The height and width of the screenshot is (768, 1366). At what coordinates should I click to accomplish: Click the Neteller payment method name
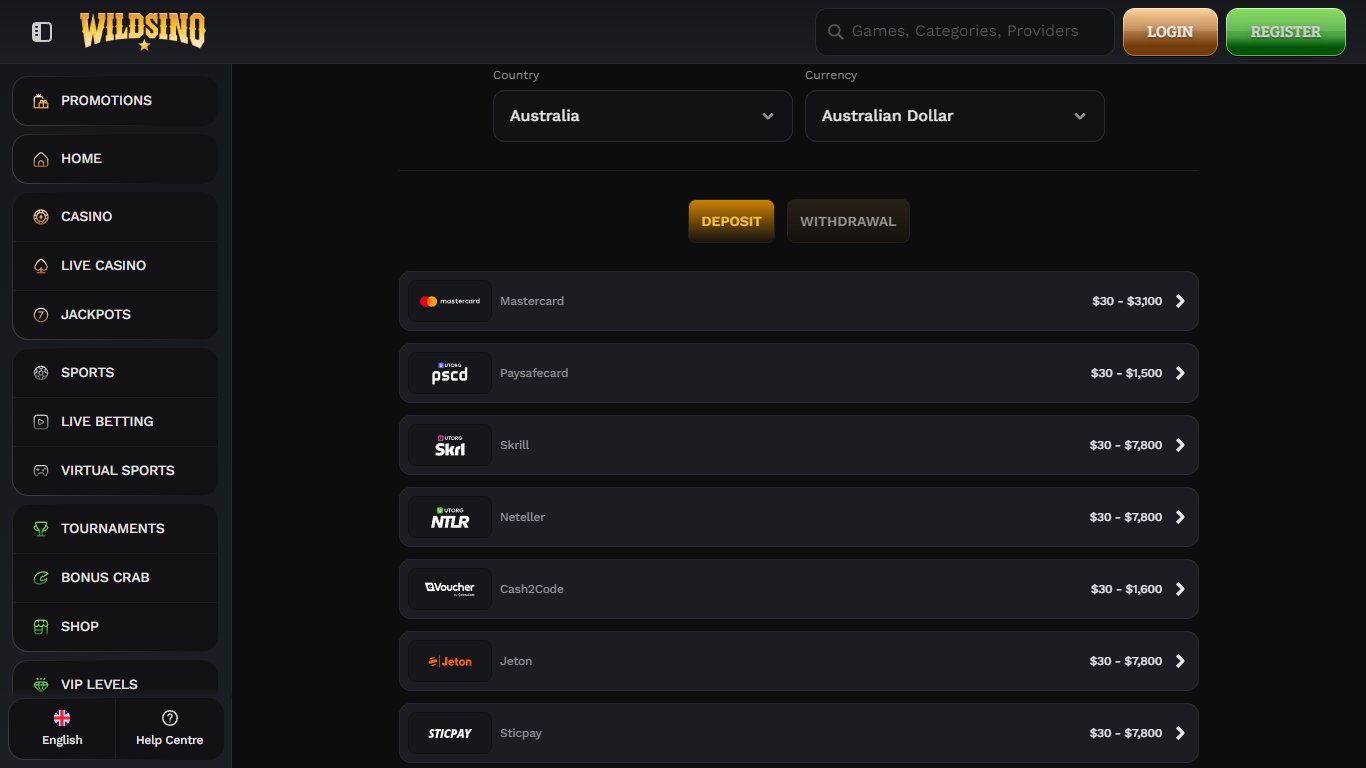pyautogui.click(x=522, y=517)
